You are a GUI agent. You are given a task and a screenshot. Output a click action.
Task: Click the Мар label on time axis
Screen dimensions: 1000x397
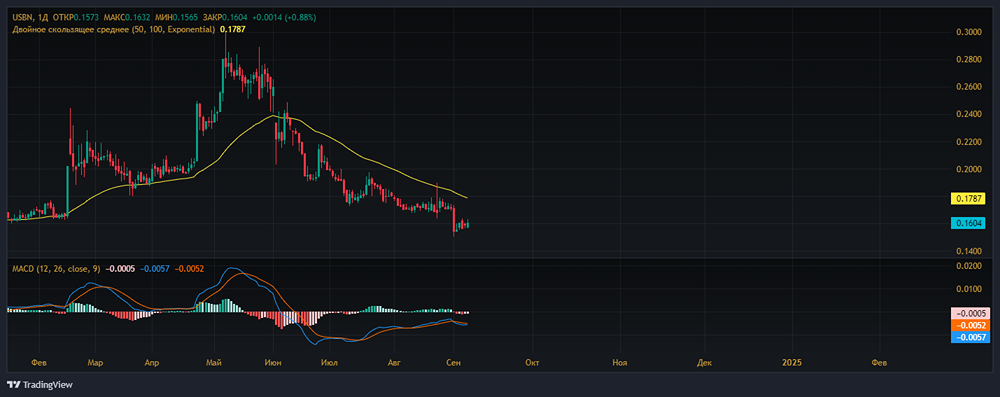click(96, 363)
